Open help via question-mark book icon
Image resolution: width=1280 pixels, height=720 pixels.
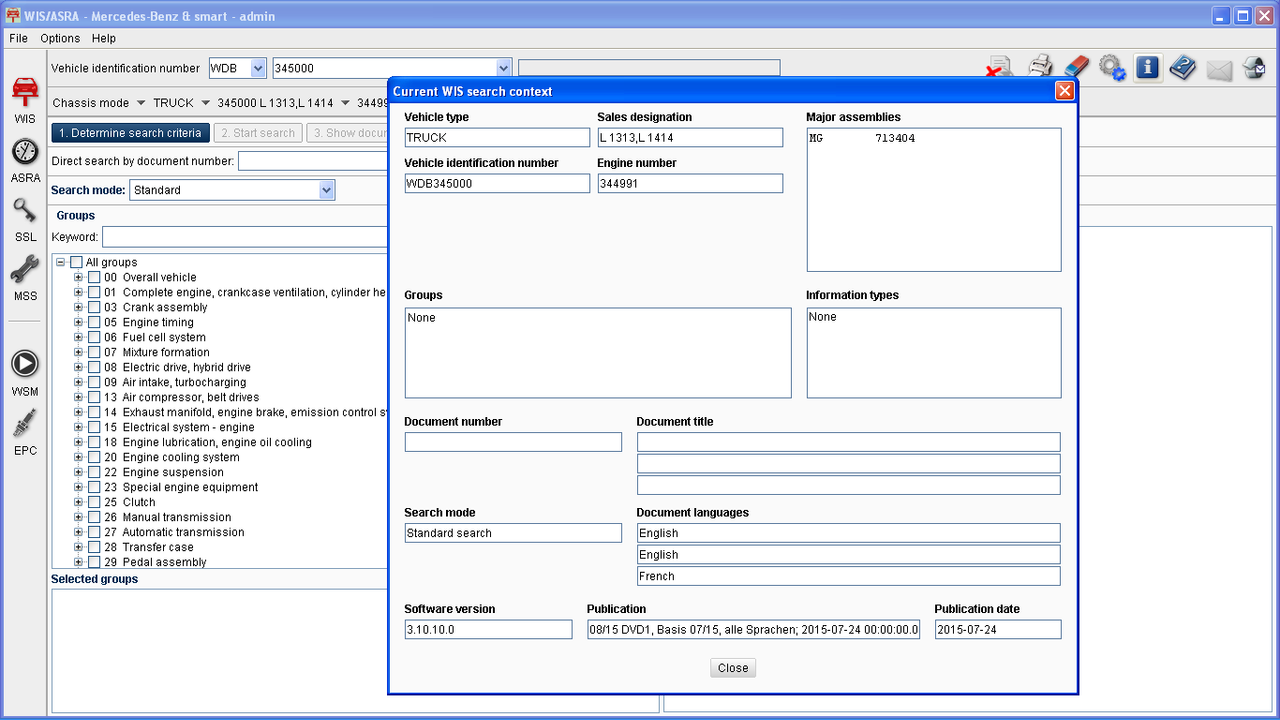click(1183, 67)
